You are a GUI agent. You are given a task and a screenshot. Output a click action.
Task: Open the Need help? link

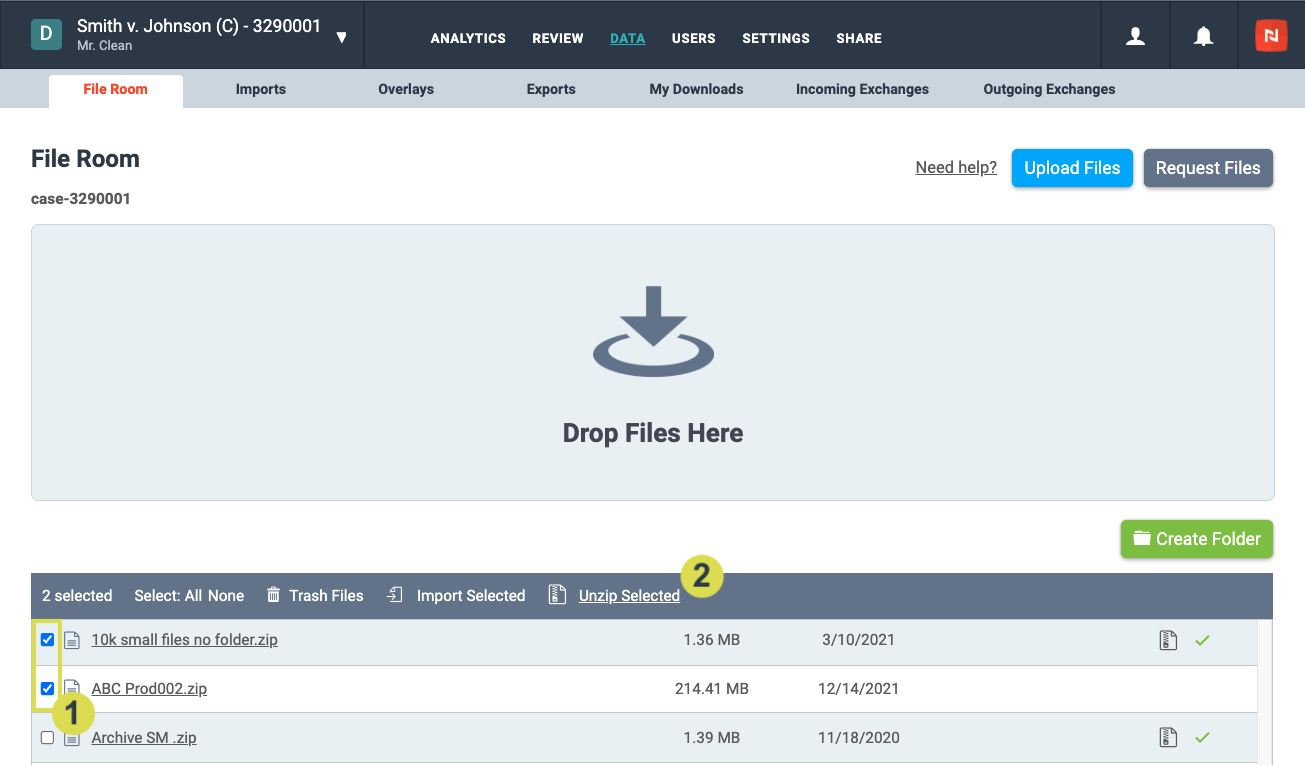coord(956,167)
